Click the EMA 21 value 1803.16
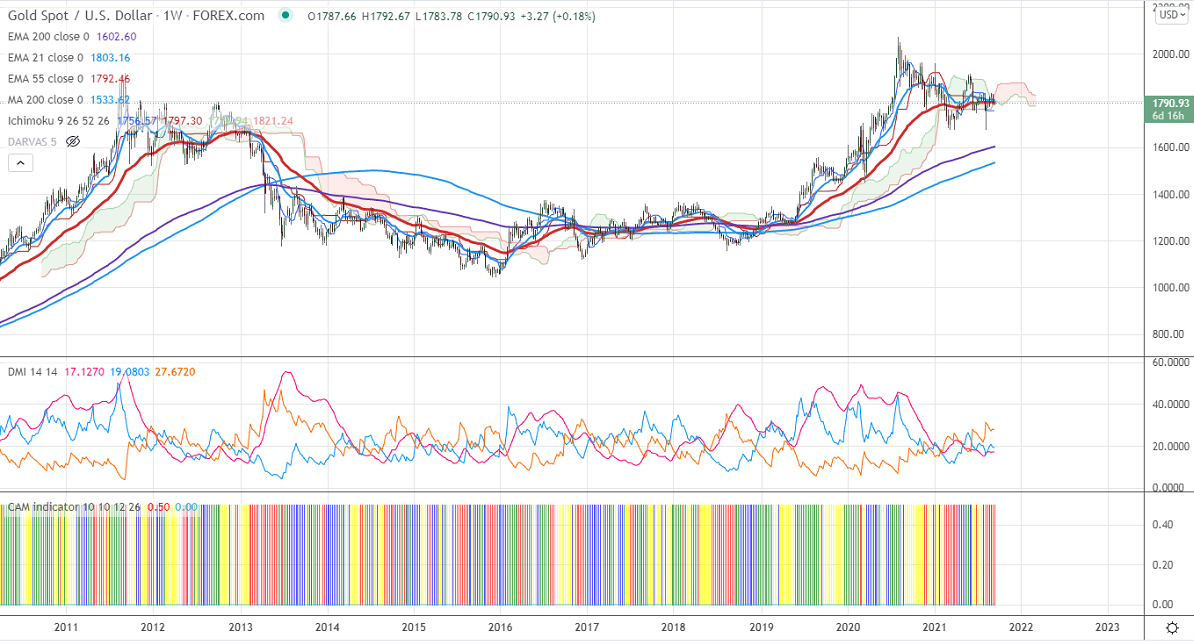The image size is (1194, 644). coord(110,58)
